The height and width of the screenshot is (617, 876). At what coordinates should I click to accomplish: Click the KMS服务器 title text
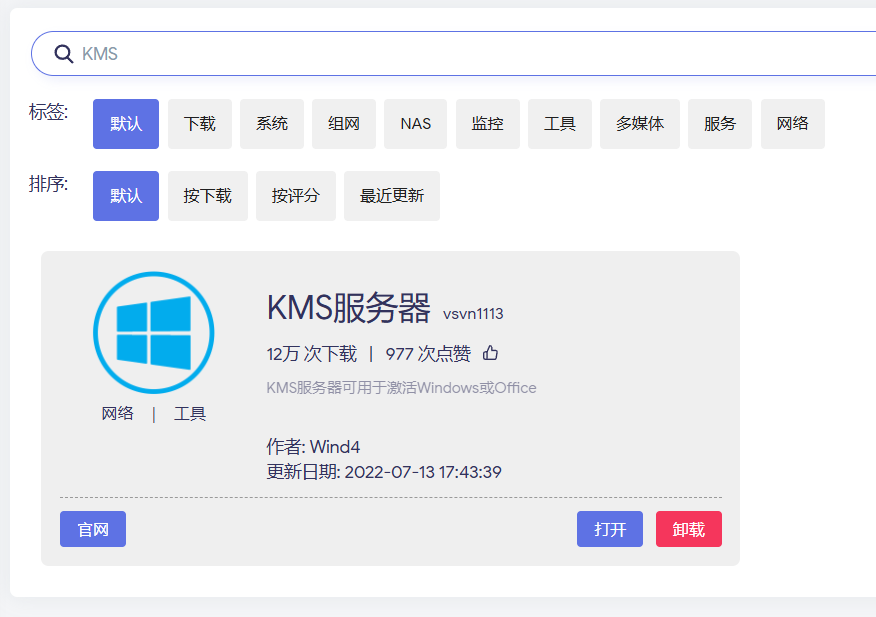[349, 308]
